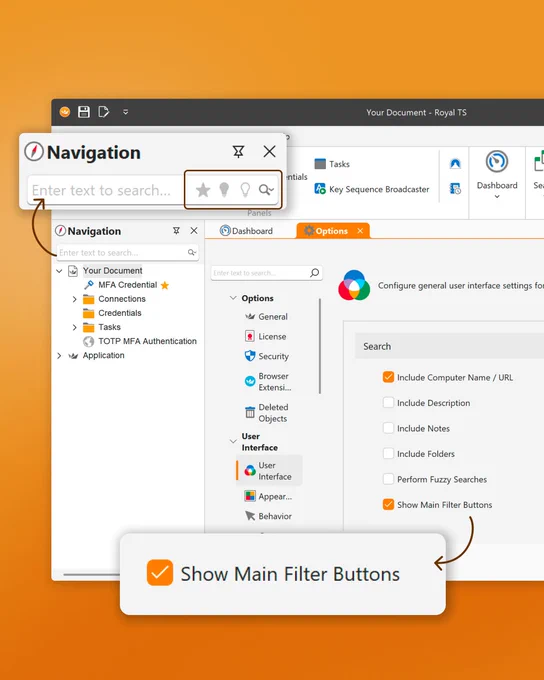Select the Application item in tree
This screenshot has height=680, width=544.
coord(104,355)
